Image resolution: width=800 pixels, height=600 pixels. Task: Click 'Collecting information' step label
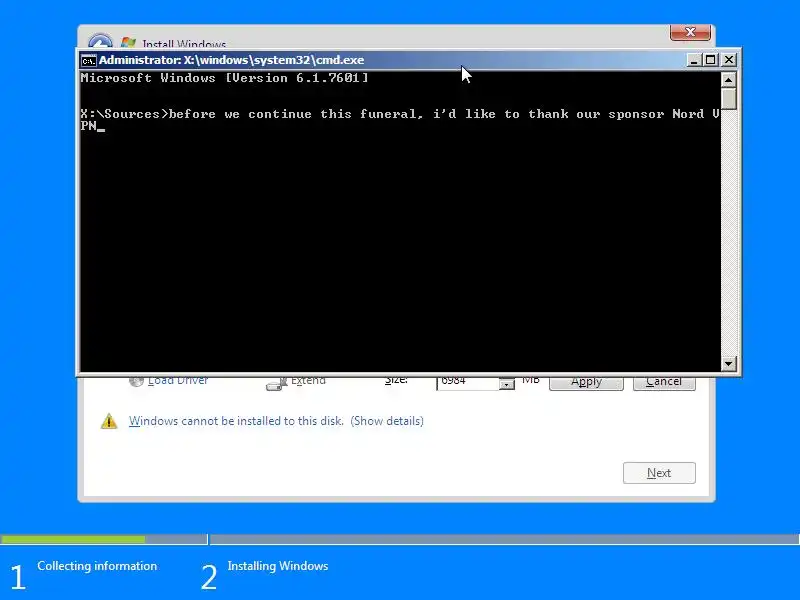point(97,566)
